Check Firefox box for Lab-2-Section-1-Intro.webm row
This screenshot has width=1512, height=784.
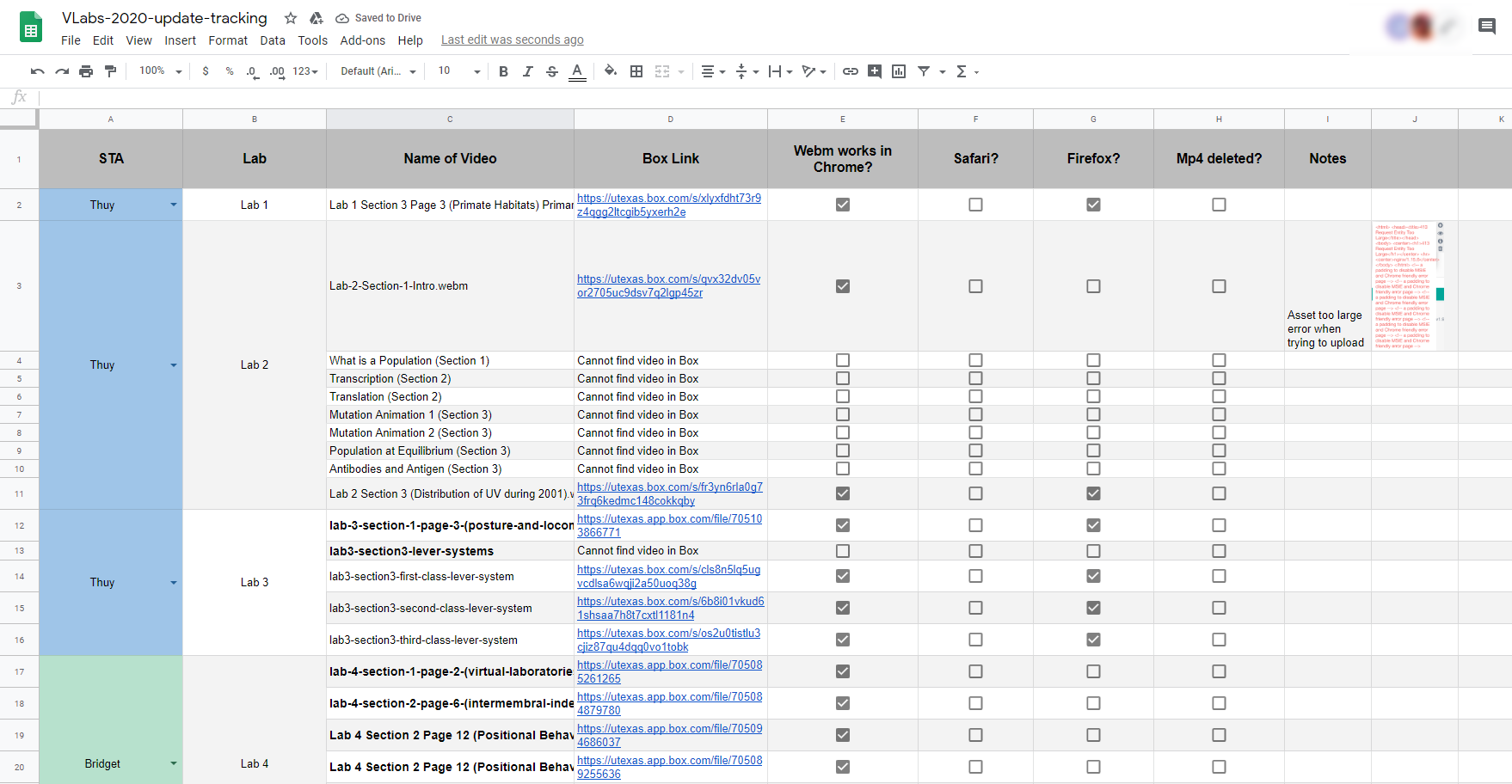pos(1093,286)
